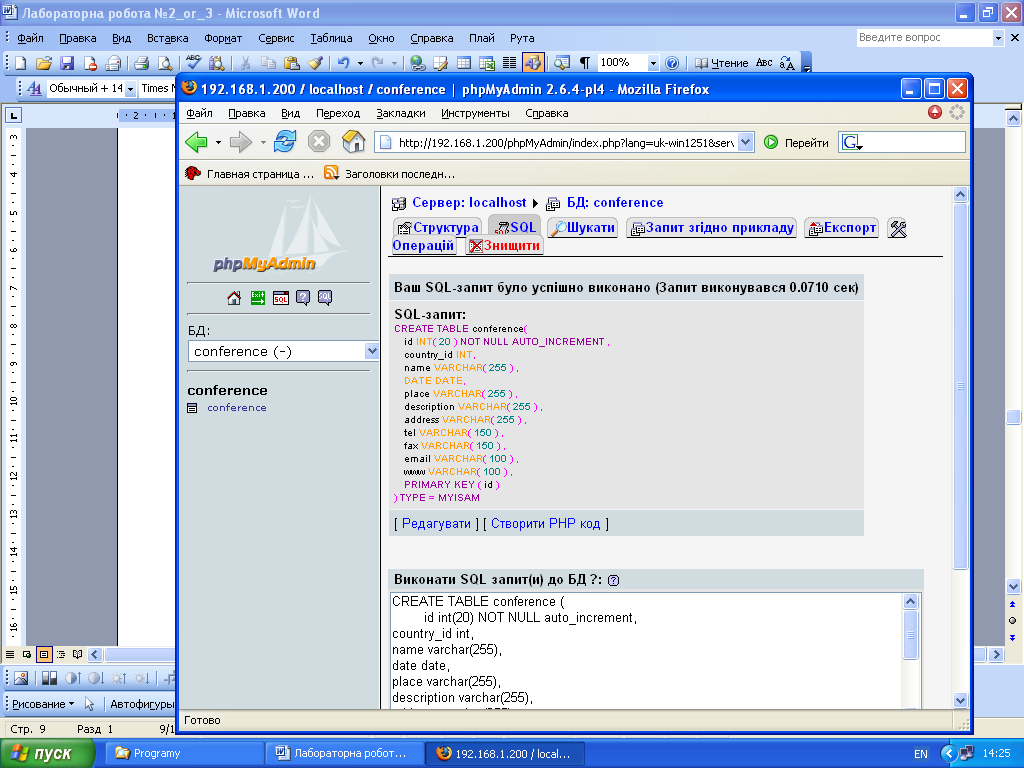Image resolution: width=1024 pixels, height=768 pixels.
Task: Click the Columns icon in Word toolbar
Action: [509, 63]
